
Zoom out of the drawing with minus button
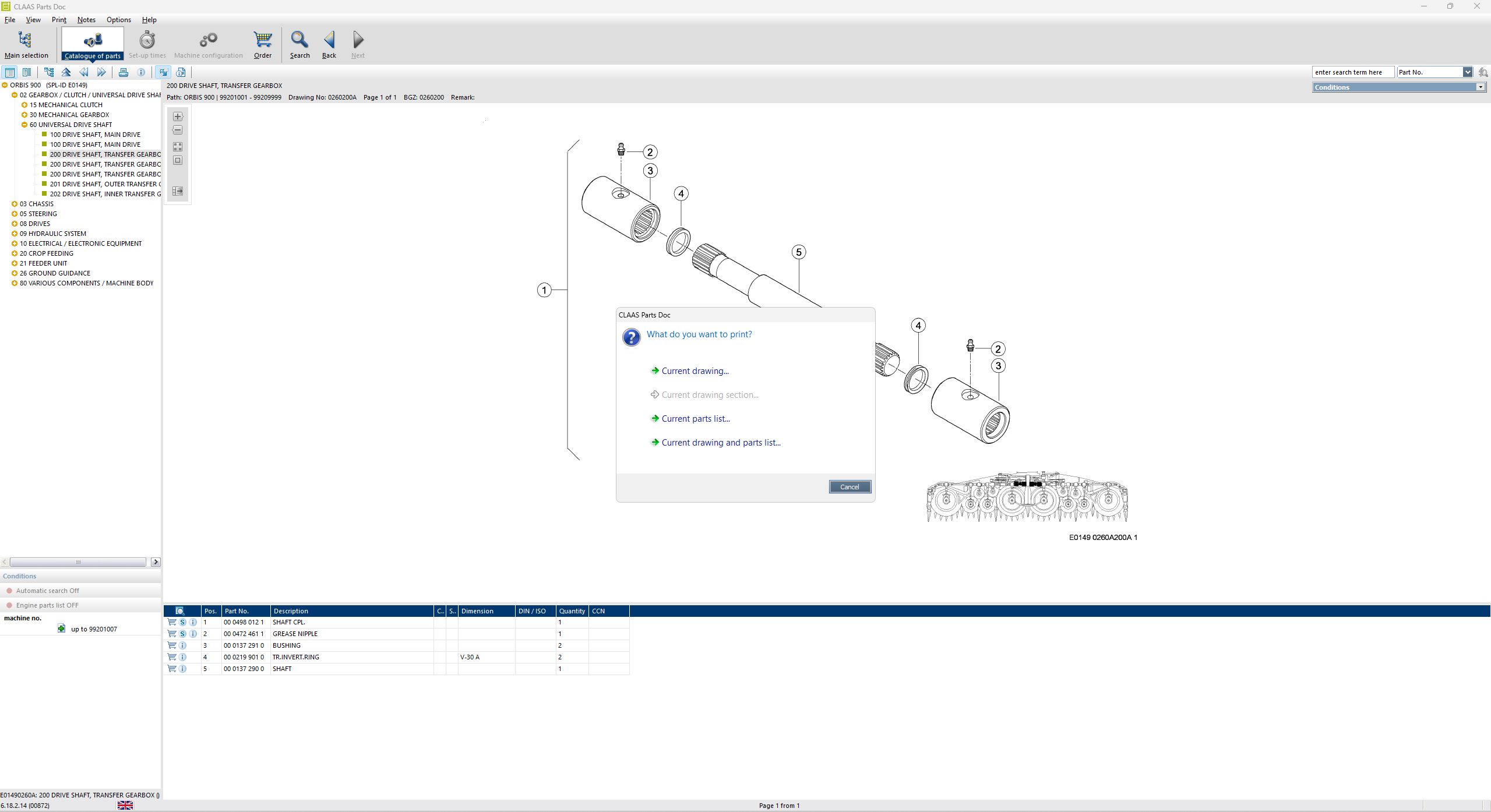[x=178, y=130]
